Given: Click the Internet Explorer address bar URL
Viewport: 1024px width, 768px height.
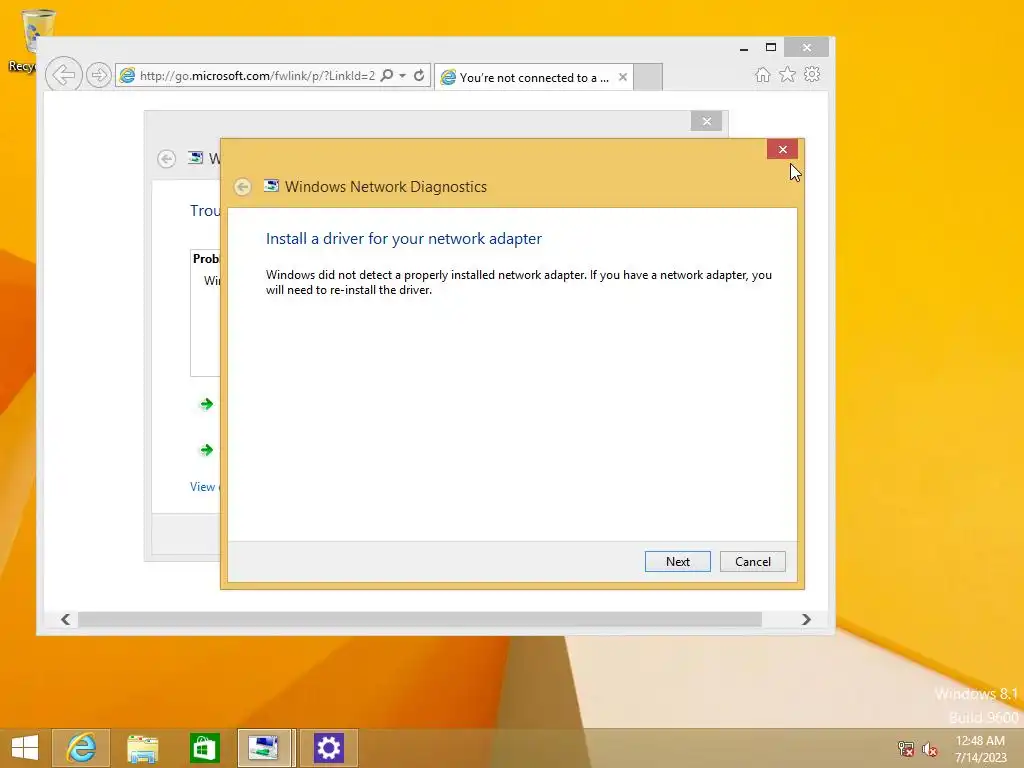Looking at the screenshot, I should [257, 76].
